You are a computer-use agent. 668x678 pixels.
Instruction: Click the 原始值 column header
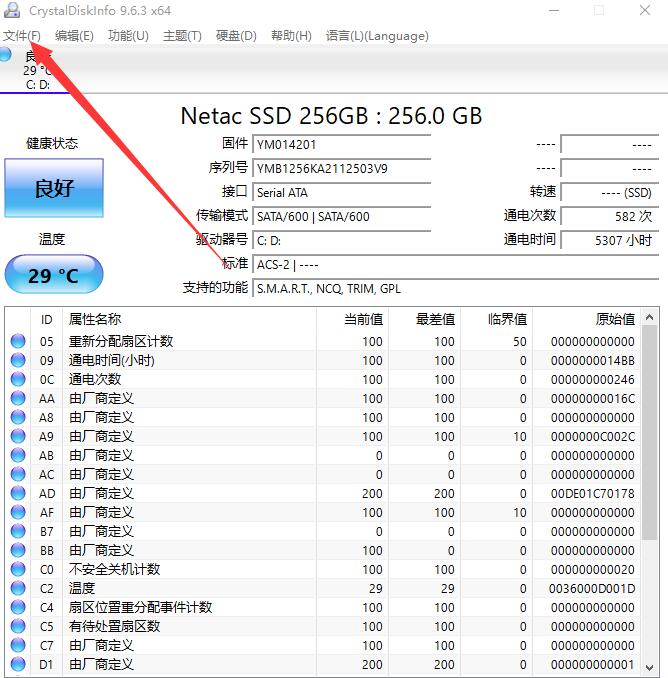[x=587, y=319]
